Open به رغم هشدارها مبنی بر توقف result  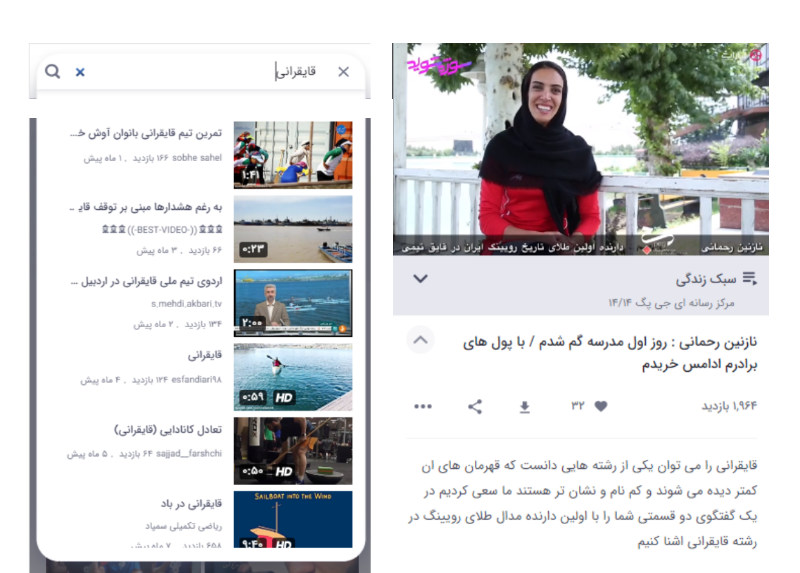150,207
